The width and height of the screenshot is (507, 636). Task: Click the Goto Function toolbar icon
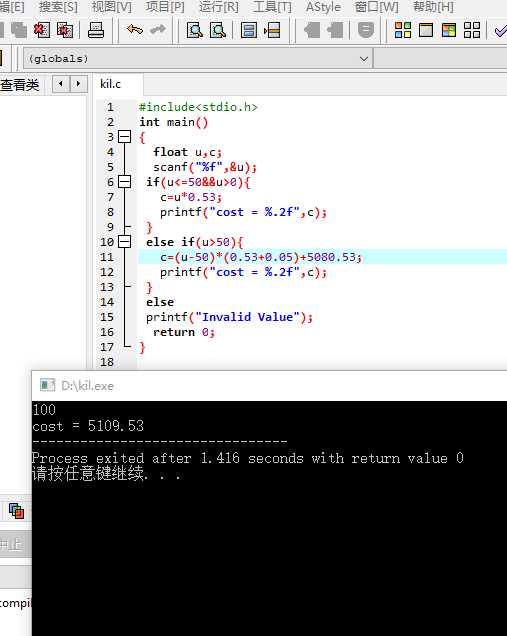tap(249, 30)
